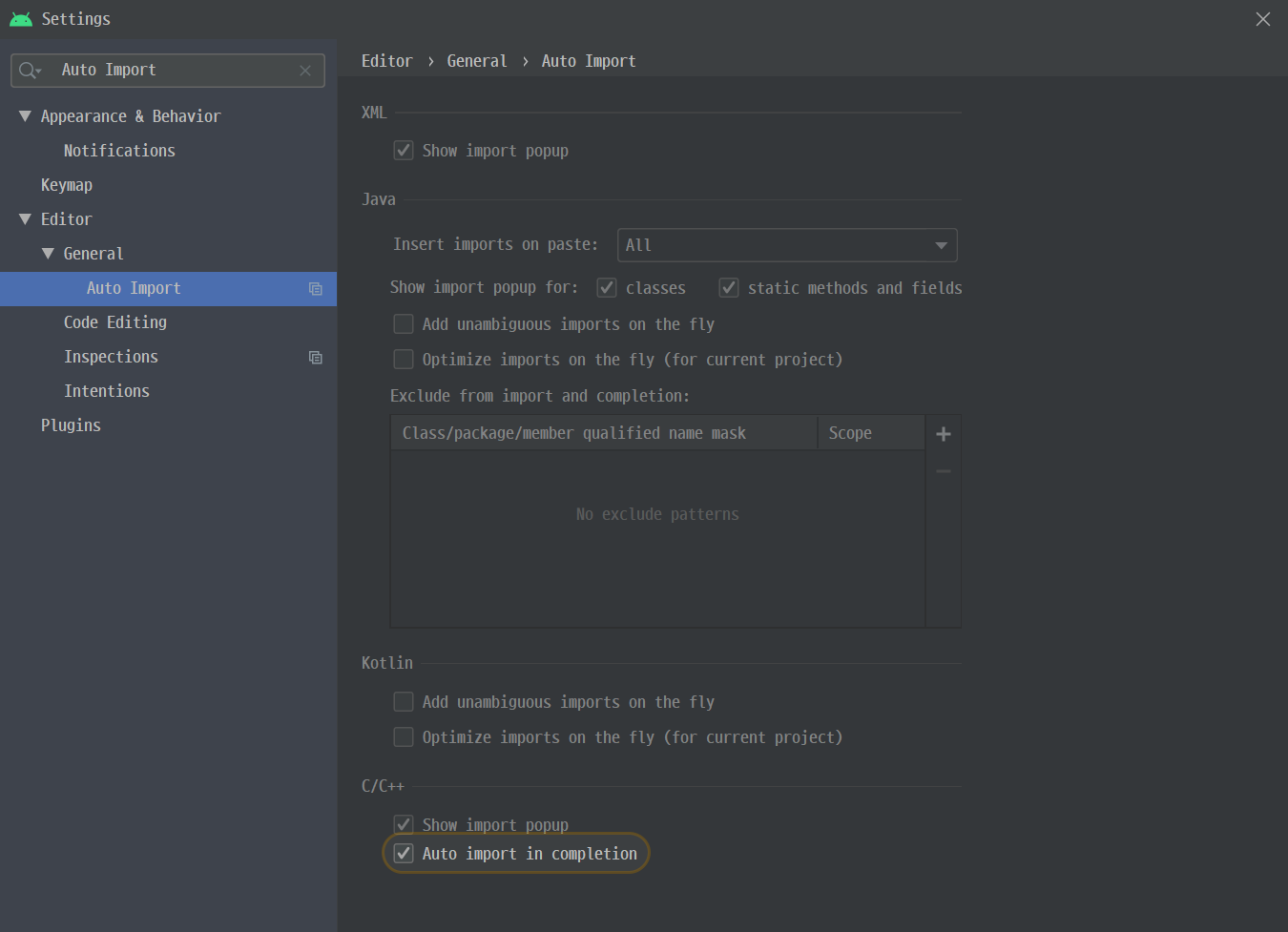
Task: Close the Settings dialog
Action: pyautogui.click(x=1263, y=19)
